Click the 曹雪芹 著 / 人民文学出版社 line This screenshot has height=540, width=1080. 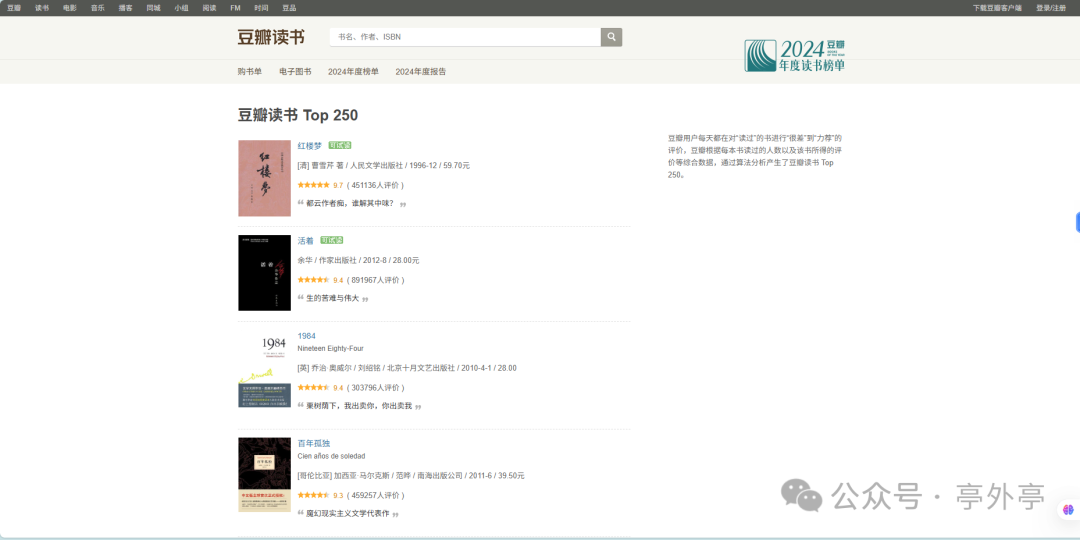click(384, 165)
